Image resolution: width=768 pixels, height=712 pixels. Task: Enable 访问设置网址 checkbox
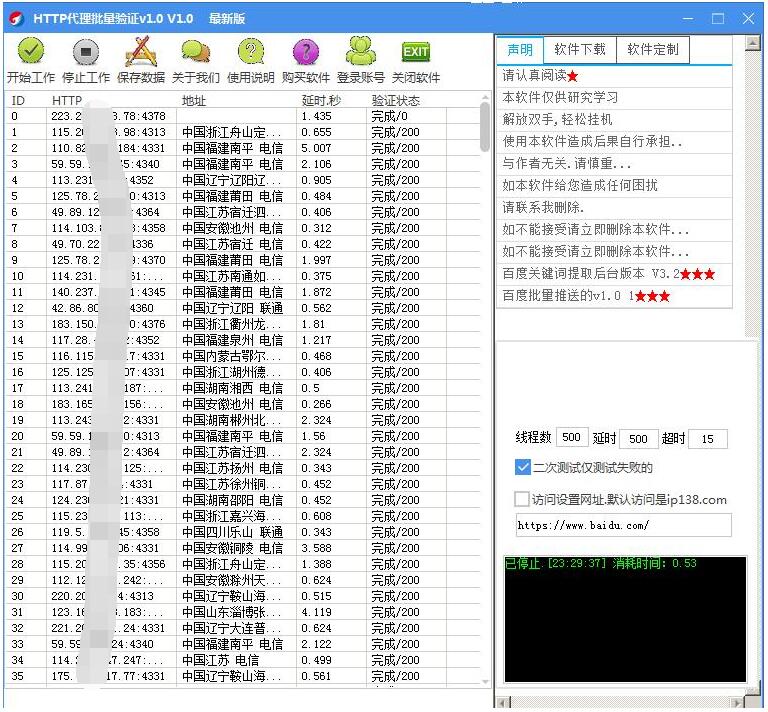pyautogui.click(x=523, y=499)
